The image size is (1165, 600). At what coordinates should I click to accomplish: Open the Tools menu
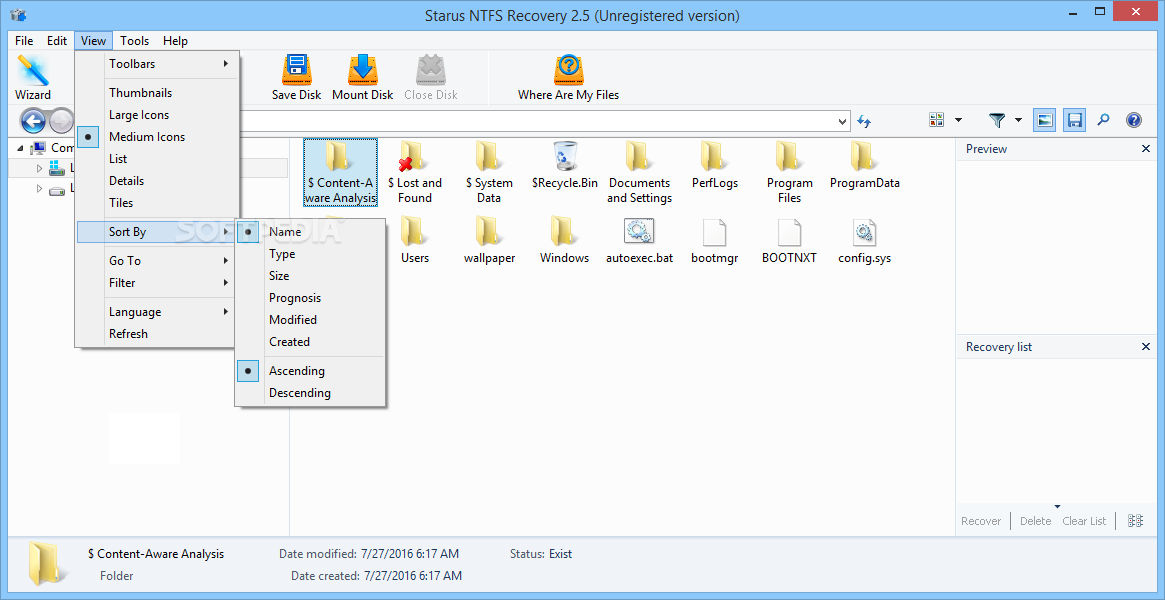134,41
